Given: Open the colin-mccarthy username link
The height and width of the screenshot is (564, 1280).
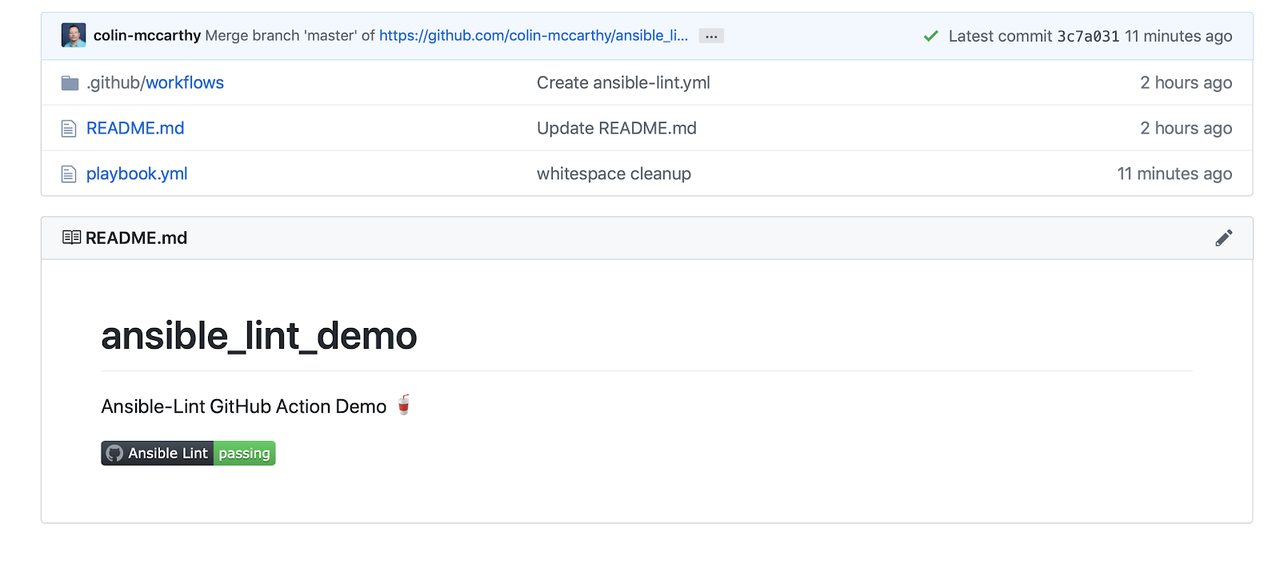Looking at the screenshot, I should tap(147, 36).
